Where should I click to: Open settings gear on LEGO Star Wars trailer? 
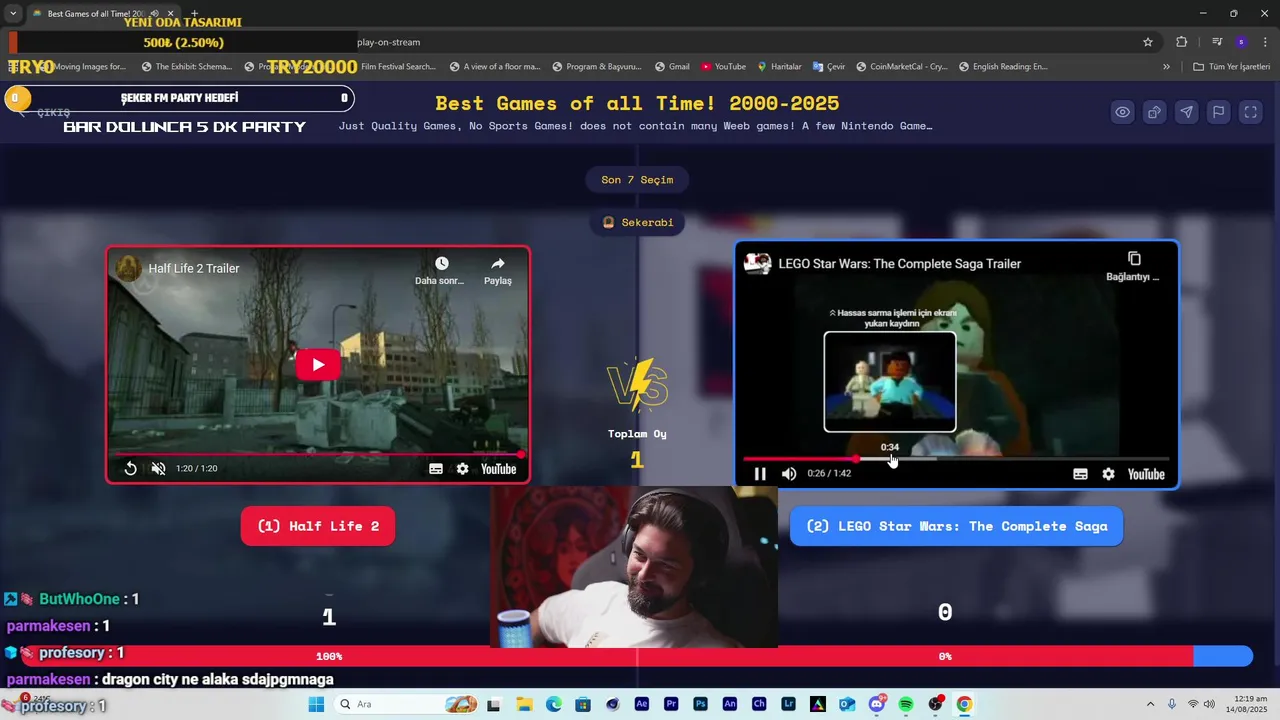[x=1108, y=474]
